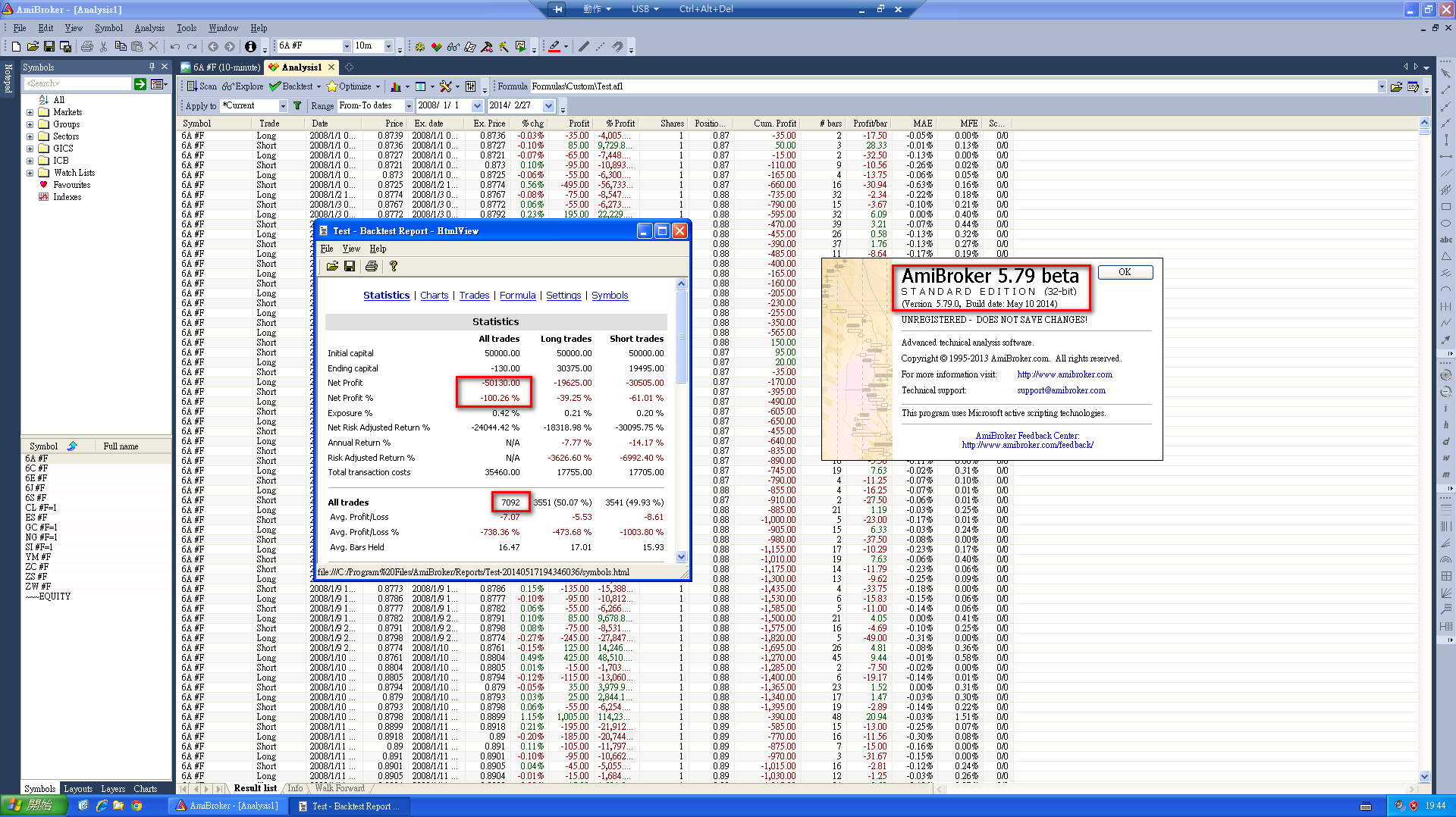Open the Range From-To dates dropdown
The image size is (1456, 817).
[x=409, y=106]
